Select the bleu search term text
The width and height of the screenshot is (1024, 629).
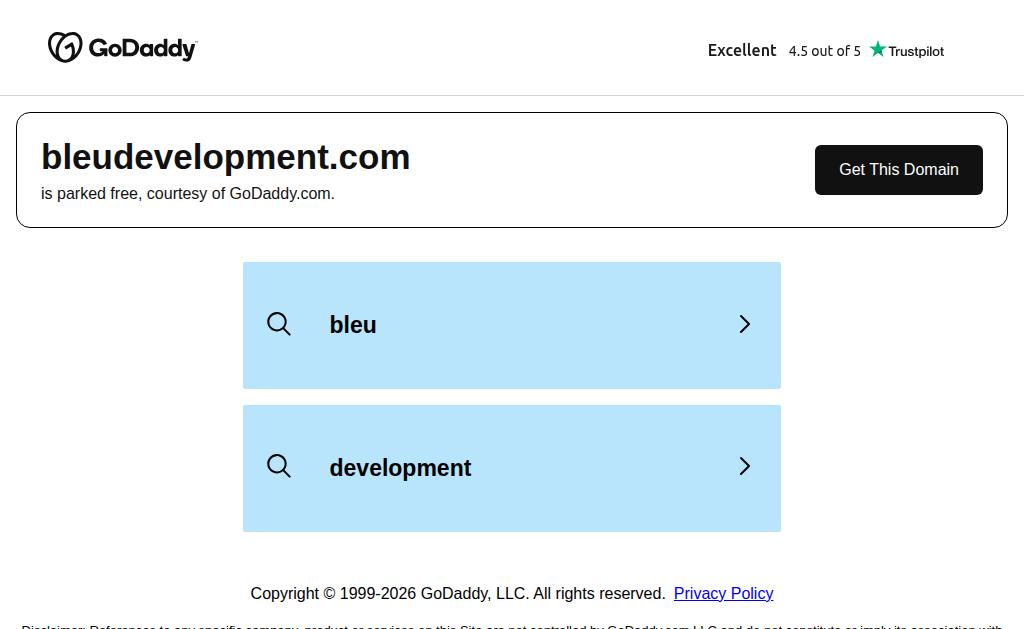[353, 325]
